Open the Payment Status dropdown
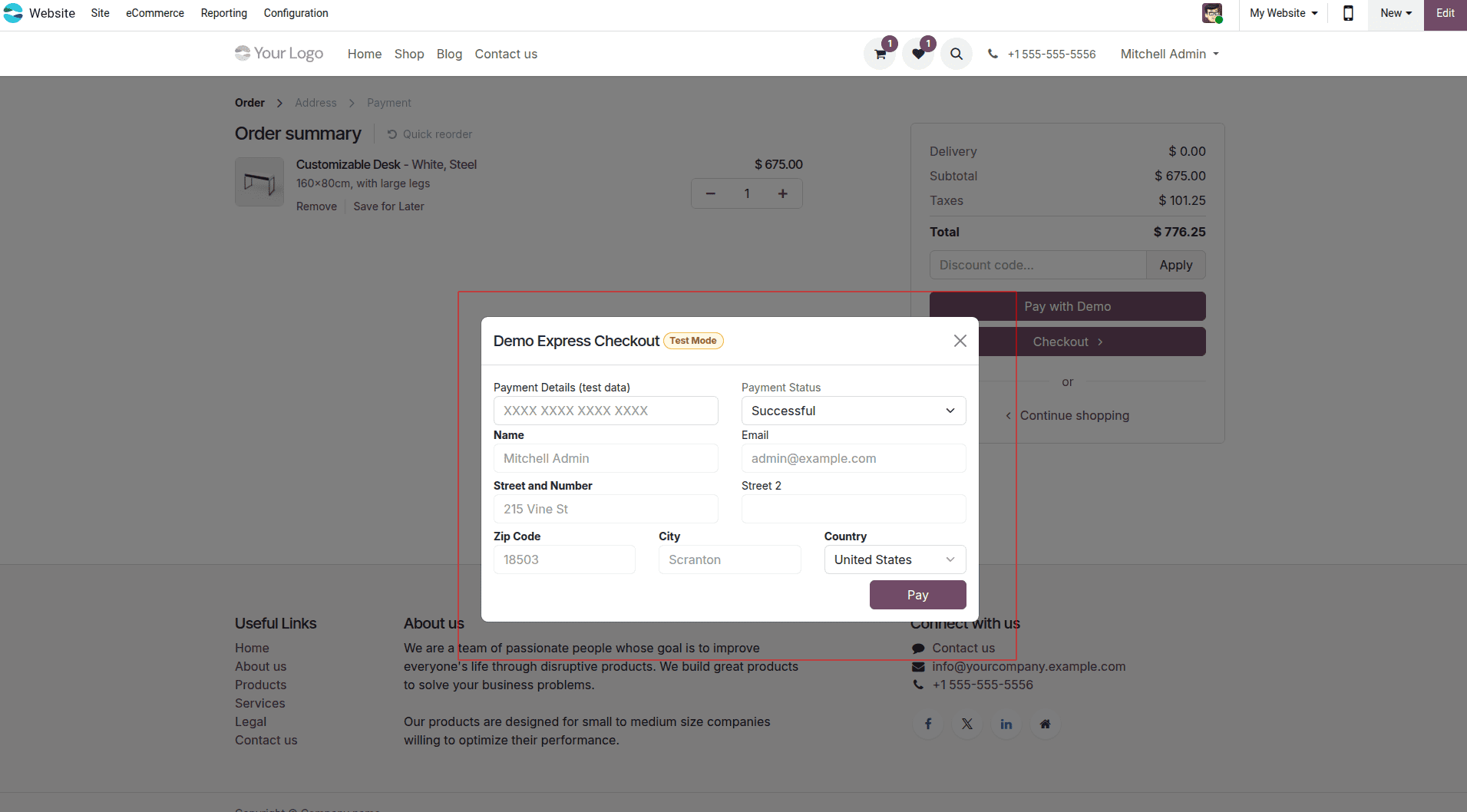Viewport: 1467px width, 812px height. pos(853,411)
